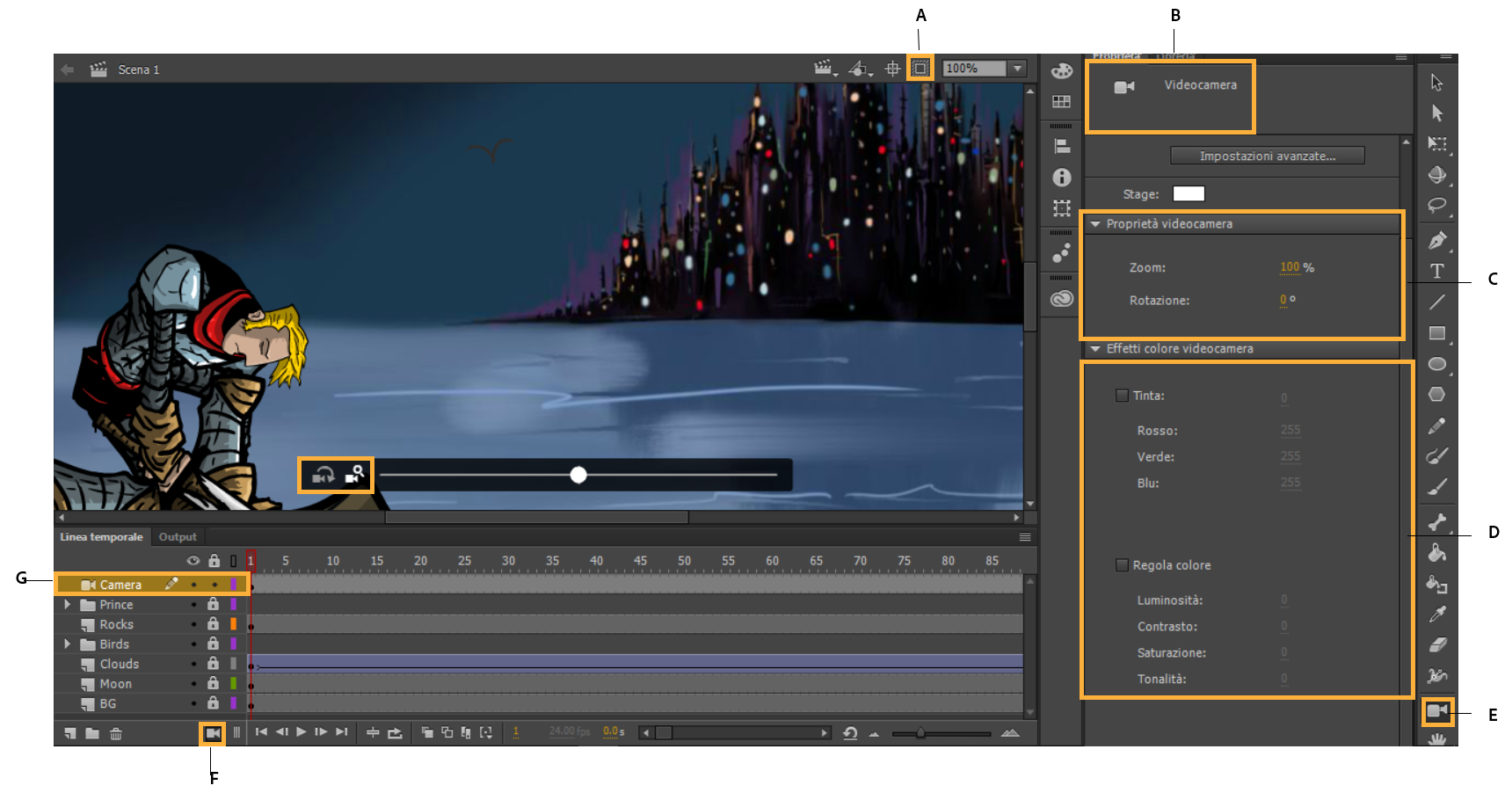
Task: Select the Selection tool
Action: tap(1438, 81)
